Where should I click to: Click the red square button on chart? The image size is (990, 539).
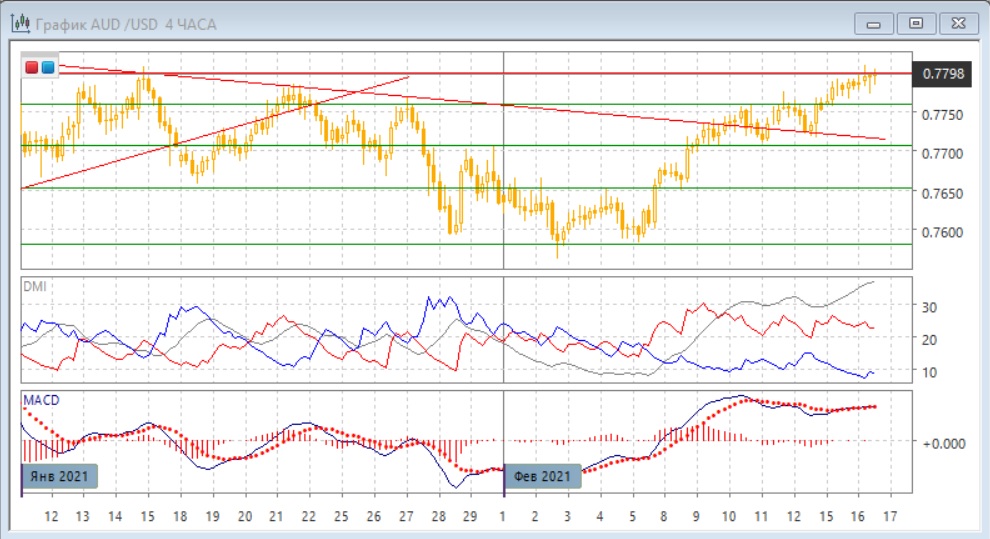pos(32,67)
